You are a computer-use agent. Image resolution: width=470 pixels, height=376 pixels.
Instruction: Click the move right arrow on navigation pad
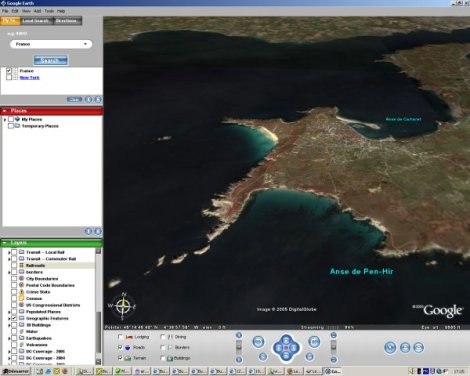coord(294,348)
